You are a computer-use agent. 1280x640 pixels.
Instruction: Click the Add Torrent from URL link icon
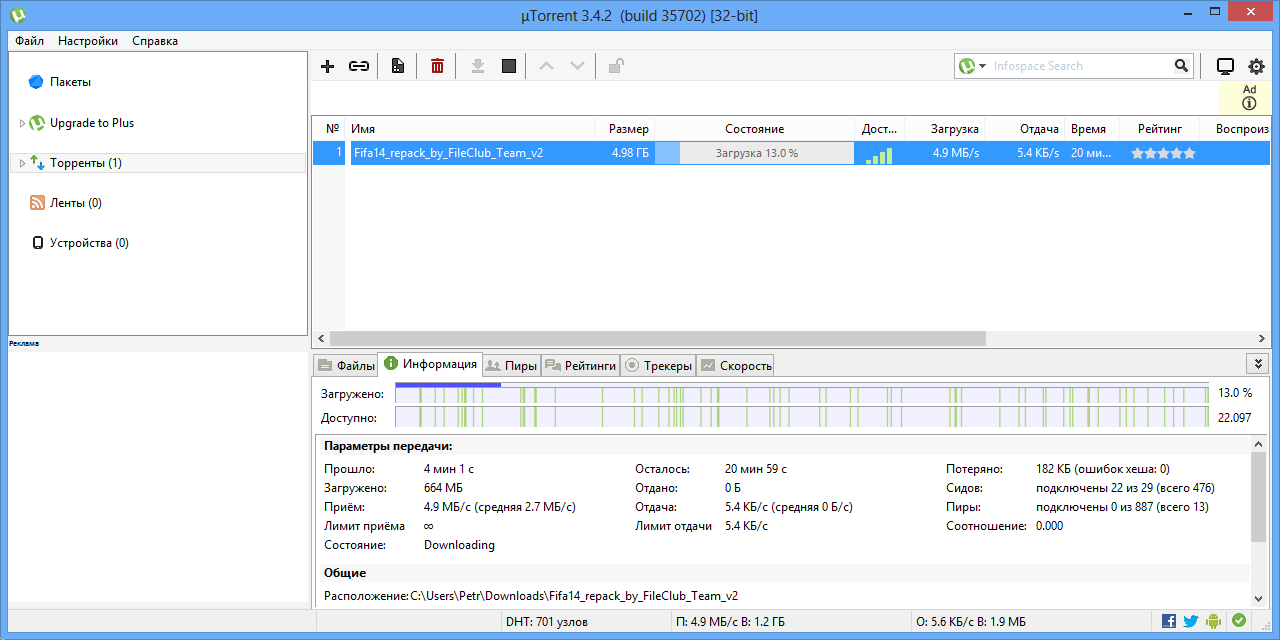(x=358, y=66)
